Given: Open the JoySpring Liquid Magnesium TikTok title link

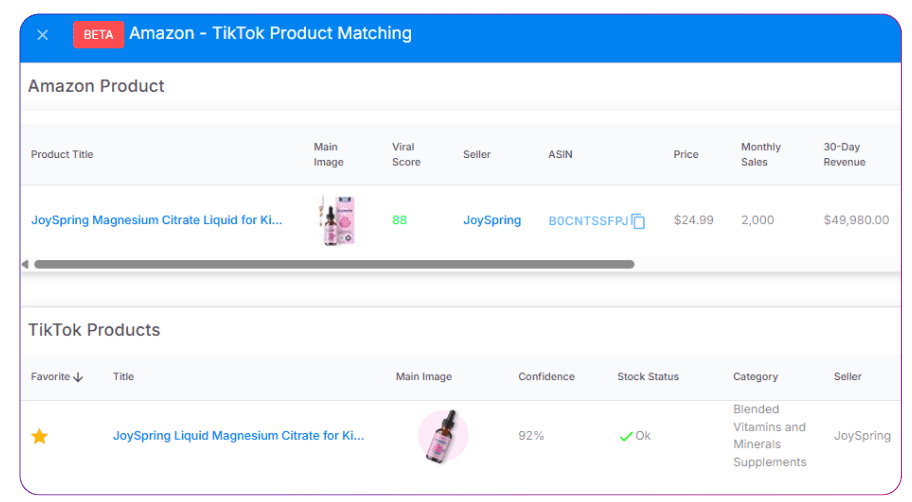Looking at the screenshot, I should coord(238,436).
